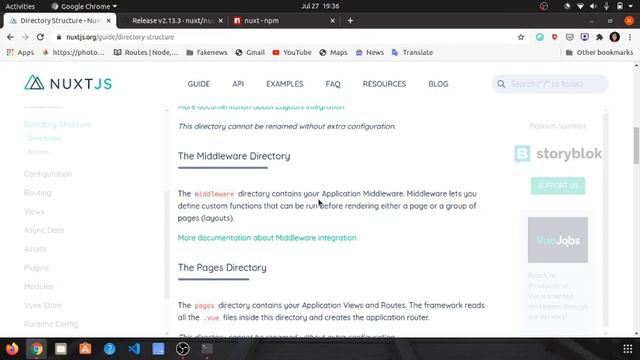Open the Extensions puzzle icon
Screen dimensions: 640x360
pos(599,37)
